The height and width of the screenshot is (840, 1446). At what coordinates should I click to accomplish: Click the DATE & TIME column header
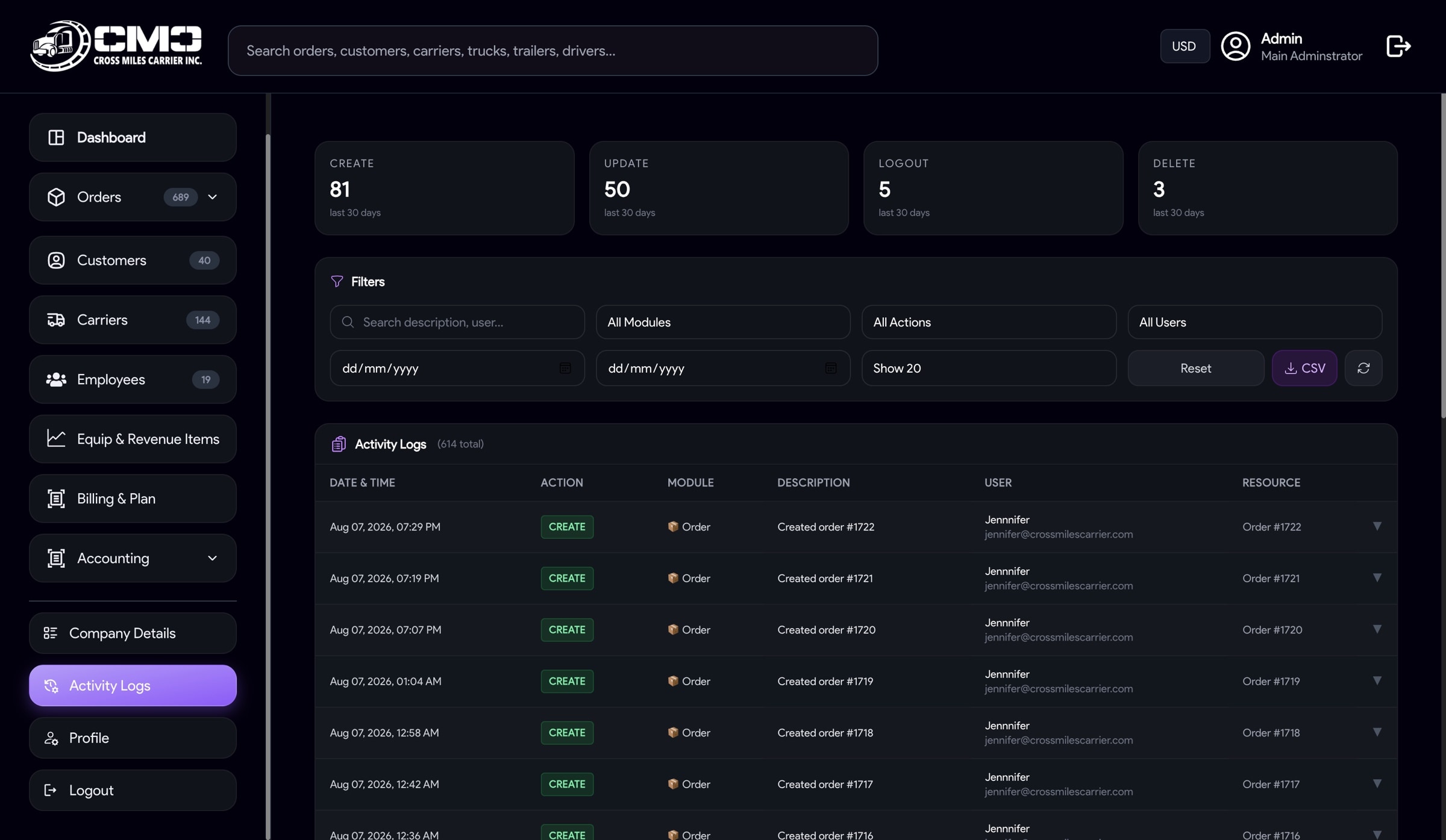click(362, 482)
